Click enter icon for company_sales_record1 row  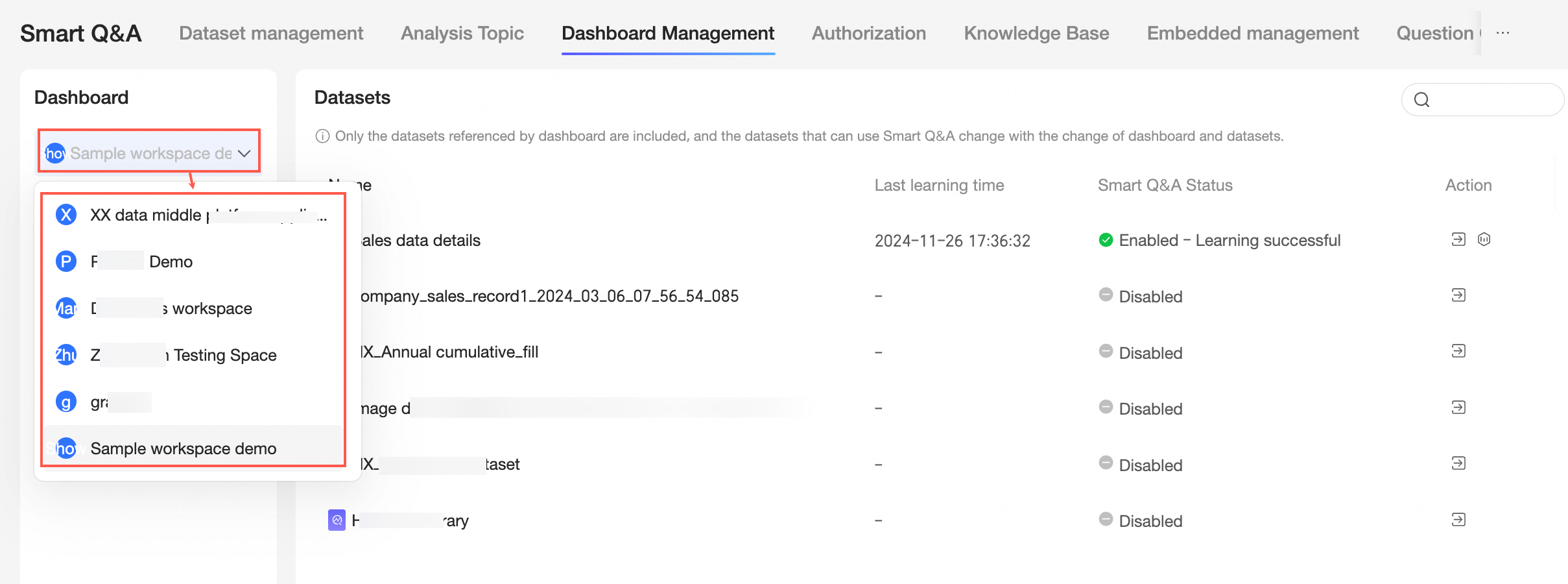[x=1458, y=295]
